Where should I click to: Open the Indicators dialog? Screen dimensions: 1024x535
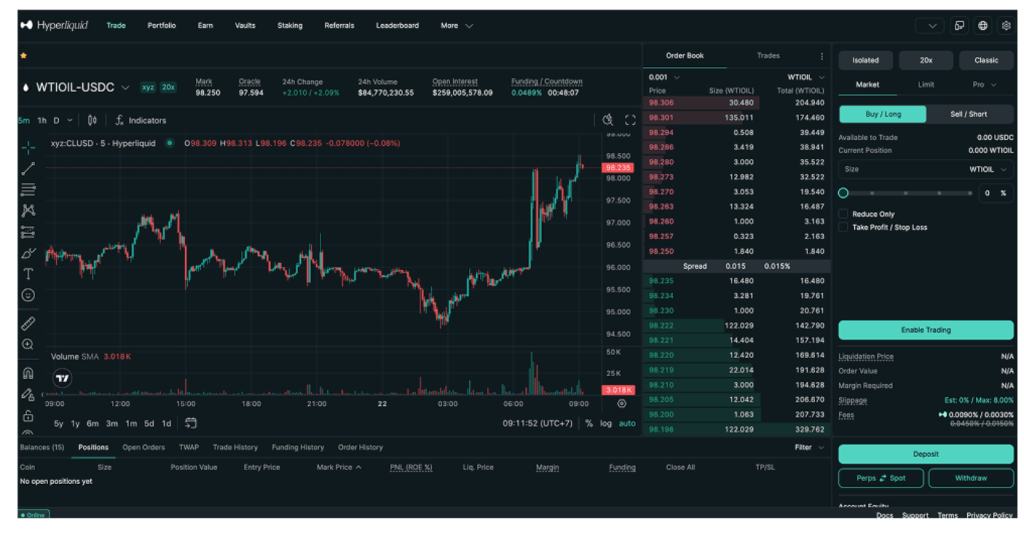(141, 120)
